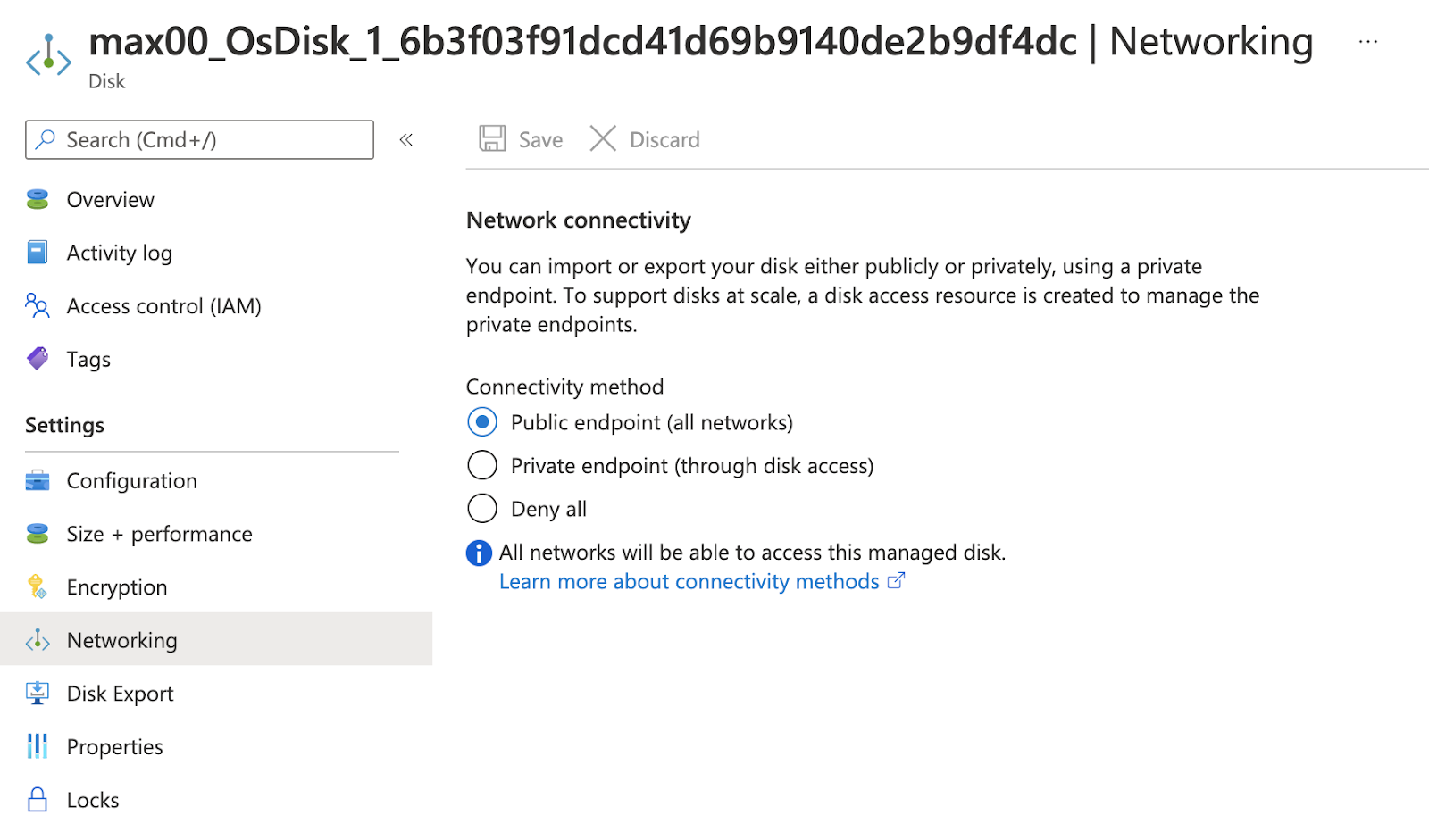The width and height of the screenshot is (1429, 840).
Task: Open the Networking menu item
Action: 121,640
